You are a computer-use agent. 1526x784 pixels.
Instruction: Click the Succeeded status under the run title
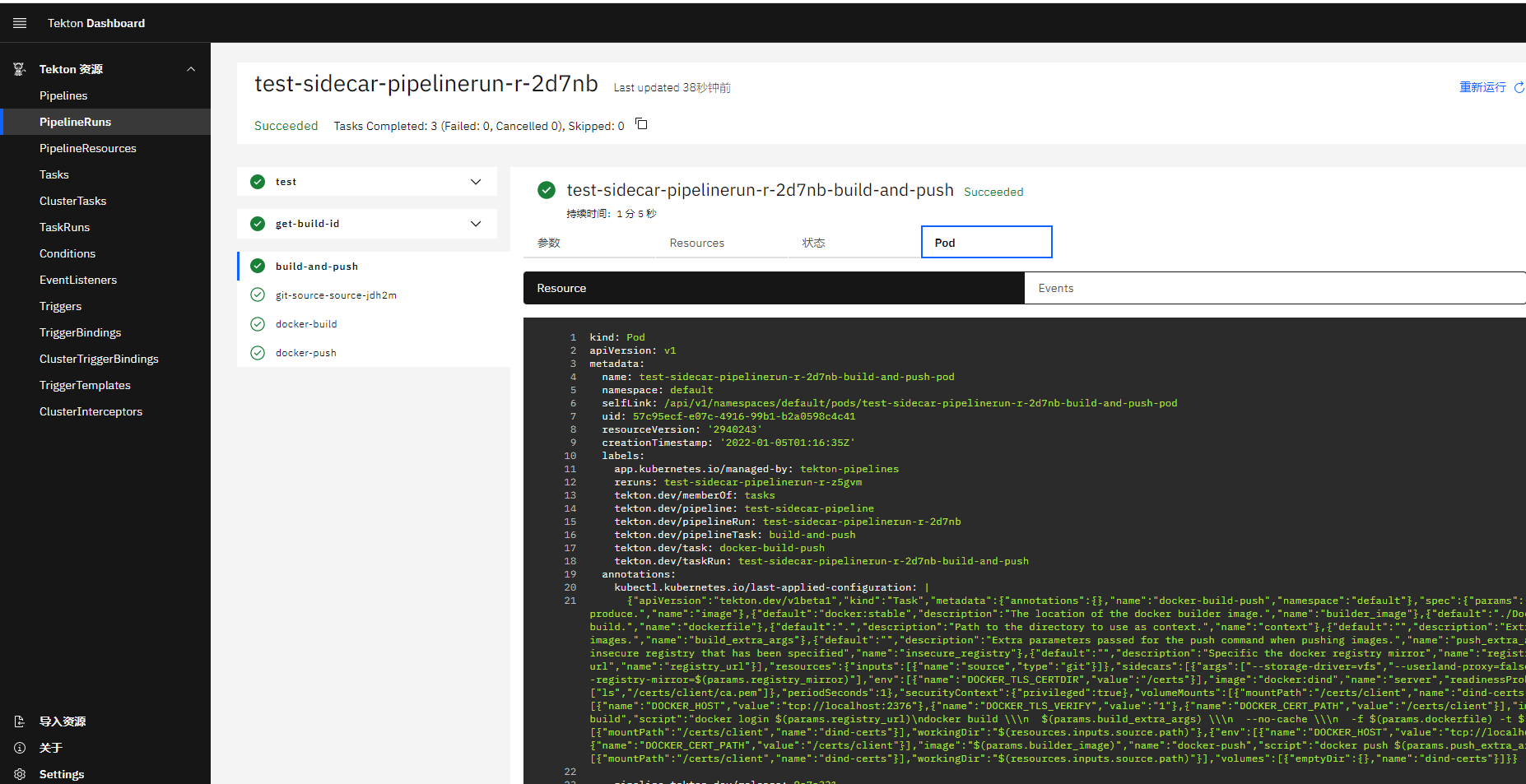286,126
